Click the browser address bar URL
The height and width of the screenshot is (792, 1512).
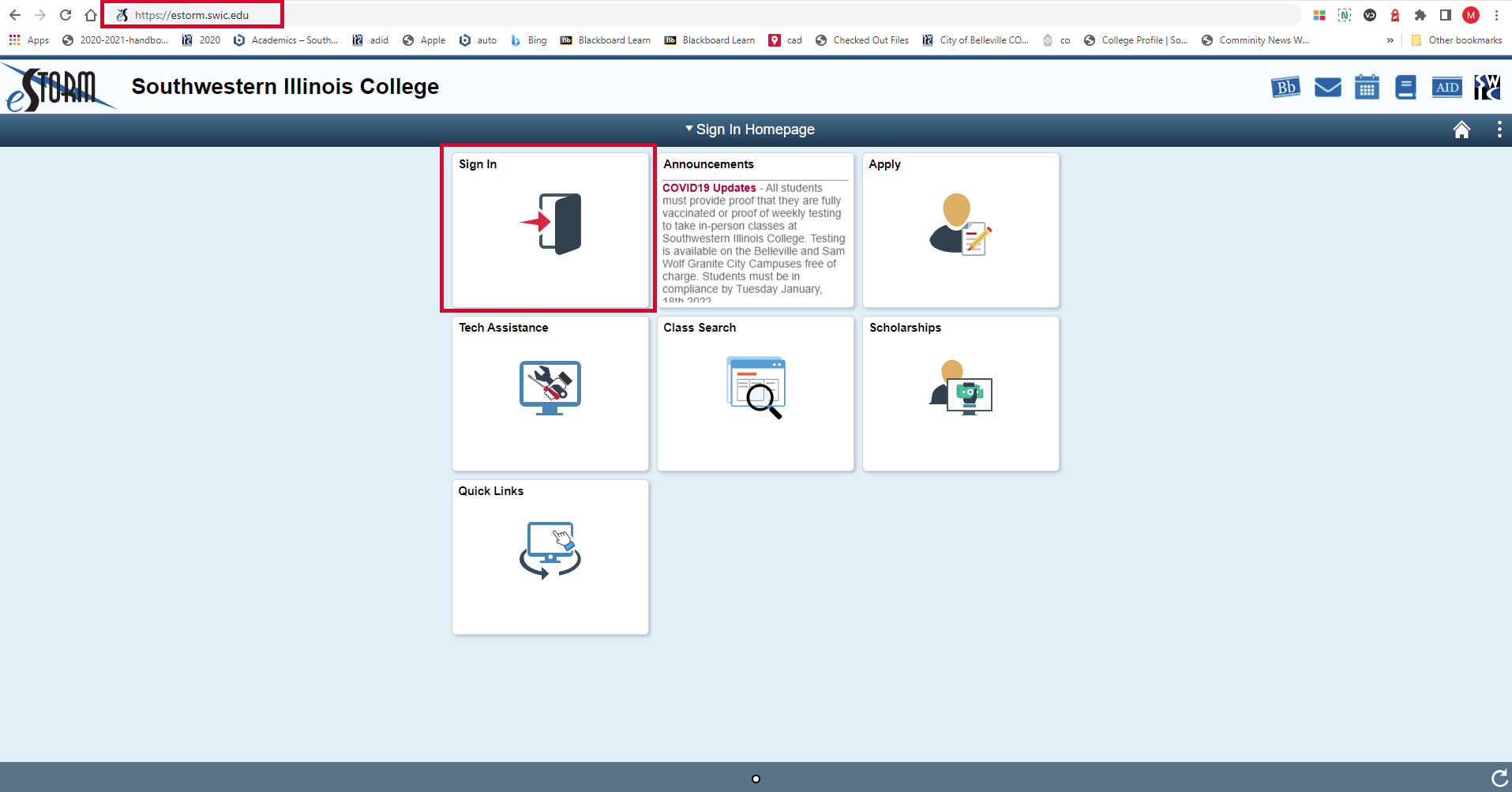click(192, 15)
